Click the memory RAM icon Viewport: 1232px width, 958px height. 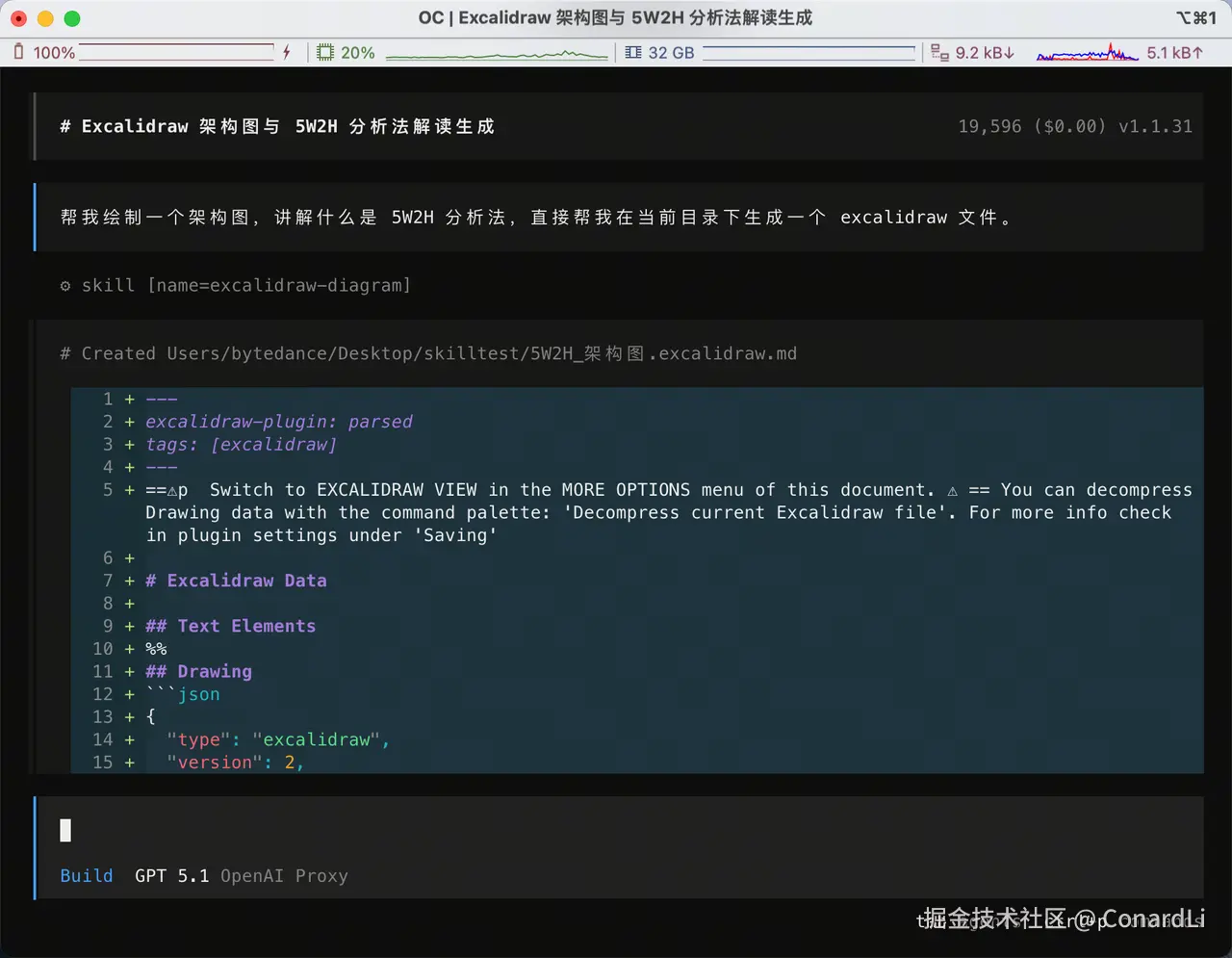[x=633, y=52]
